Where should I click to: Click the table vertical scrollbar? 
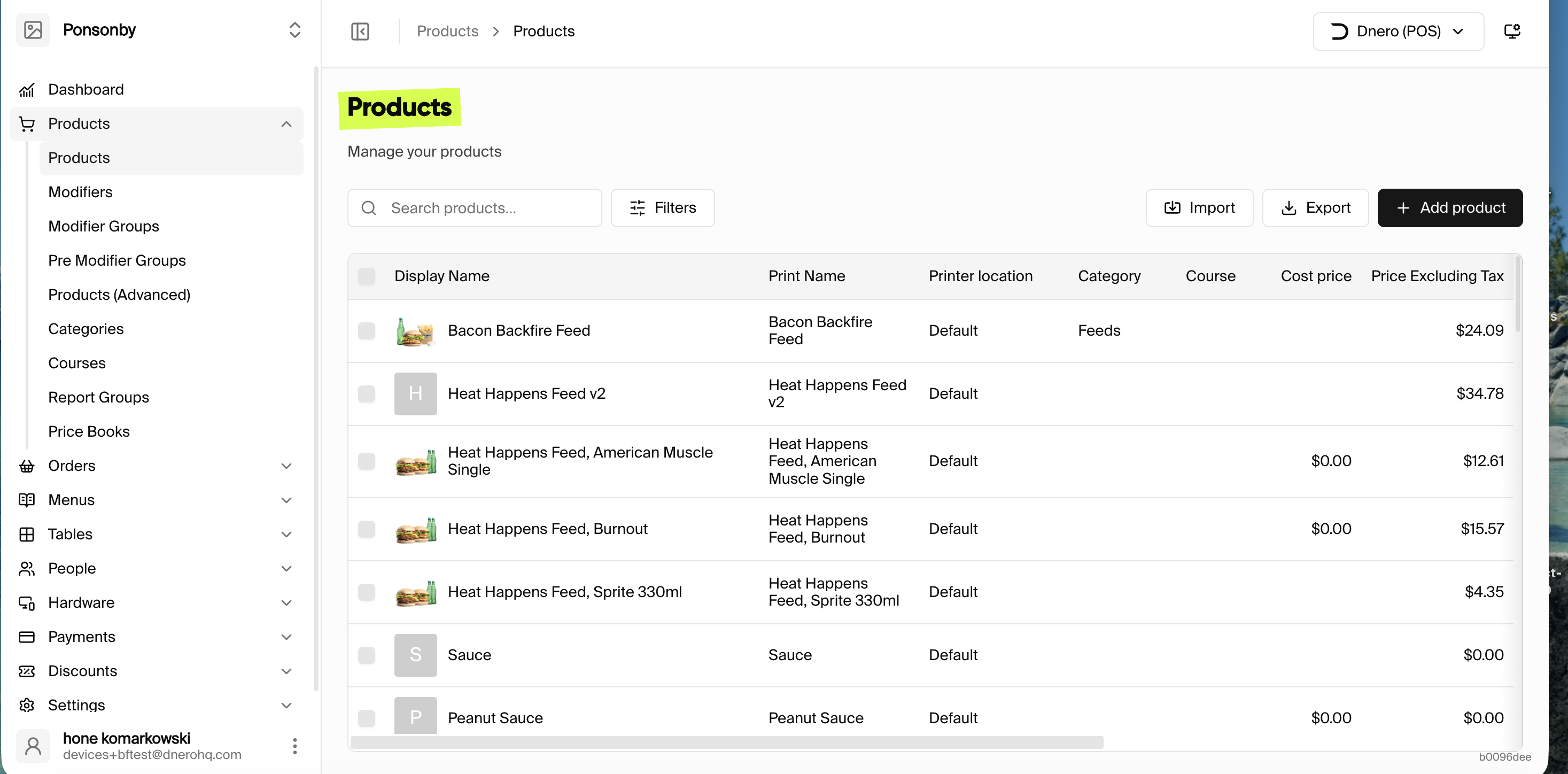pyautogui.click(x=1517, y=295)
